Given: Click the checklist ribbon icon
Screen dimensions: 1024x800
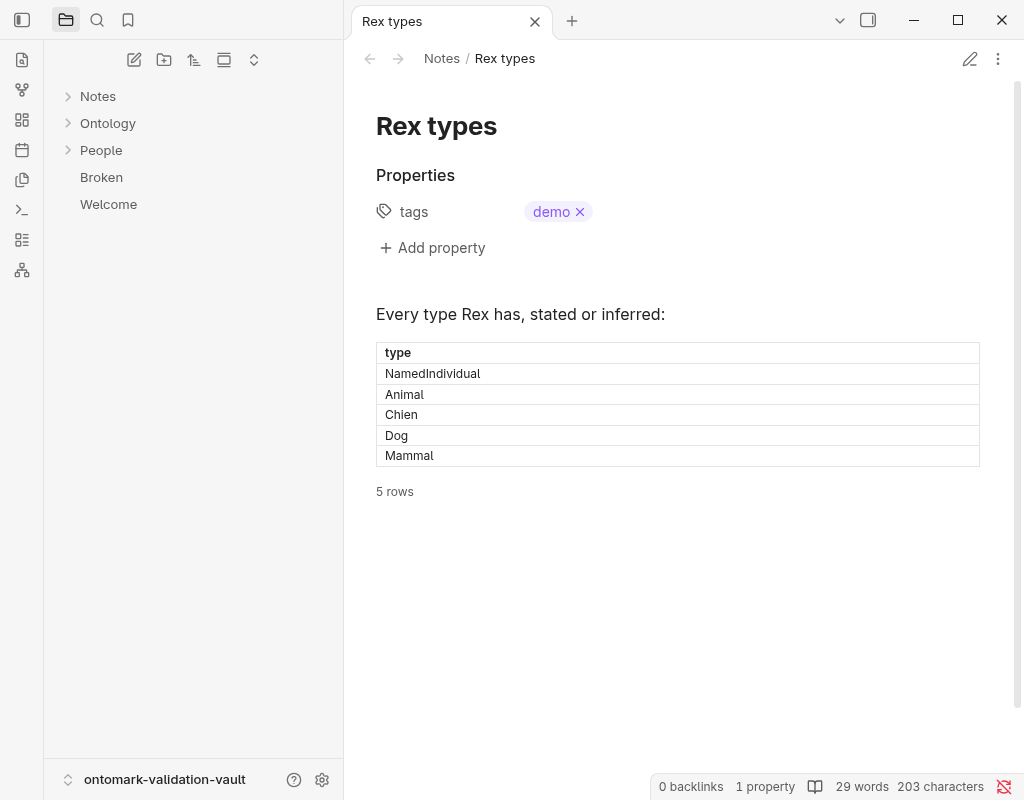Looking at the screenshot, I should (x=22, y=240).
